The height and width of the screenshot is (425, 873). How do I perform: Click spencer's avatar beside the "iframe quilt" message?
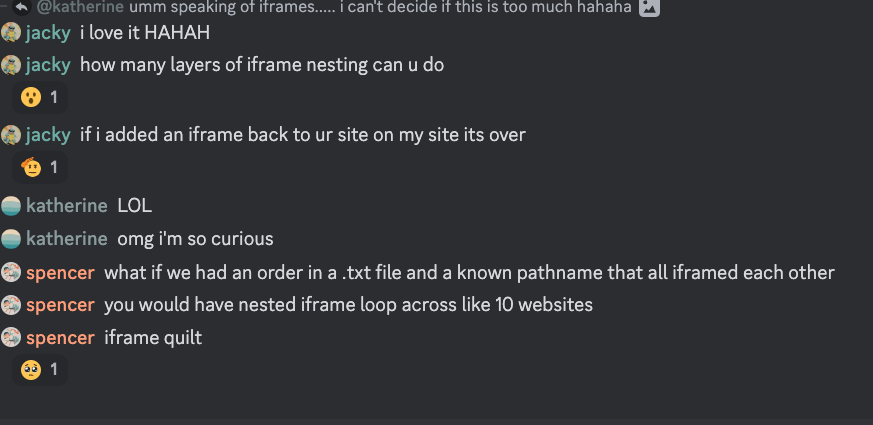(x=11, y=338)
